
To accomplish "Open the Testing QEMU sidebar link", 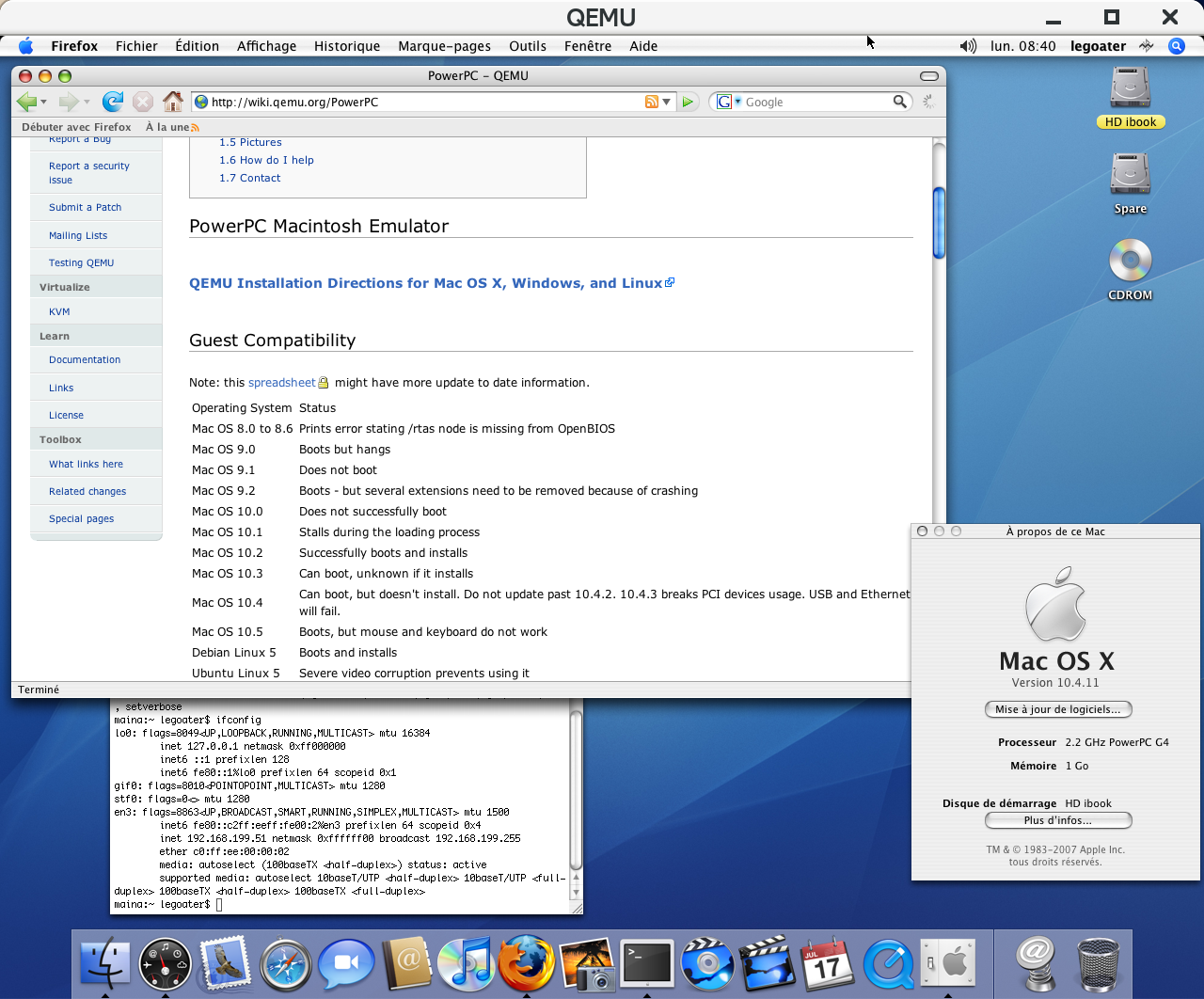I will pyautogui.click(x=81, y=262).
